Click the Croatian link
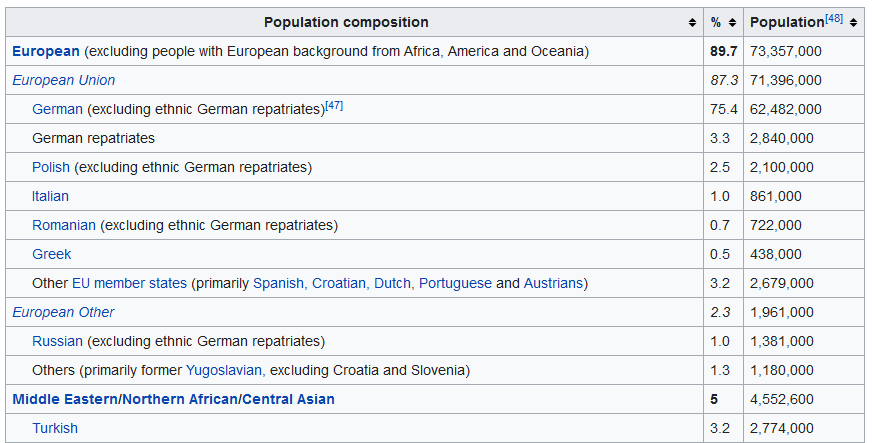874x443 pixels. (x=339, y=283)
